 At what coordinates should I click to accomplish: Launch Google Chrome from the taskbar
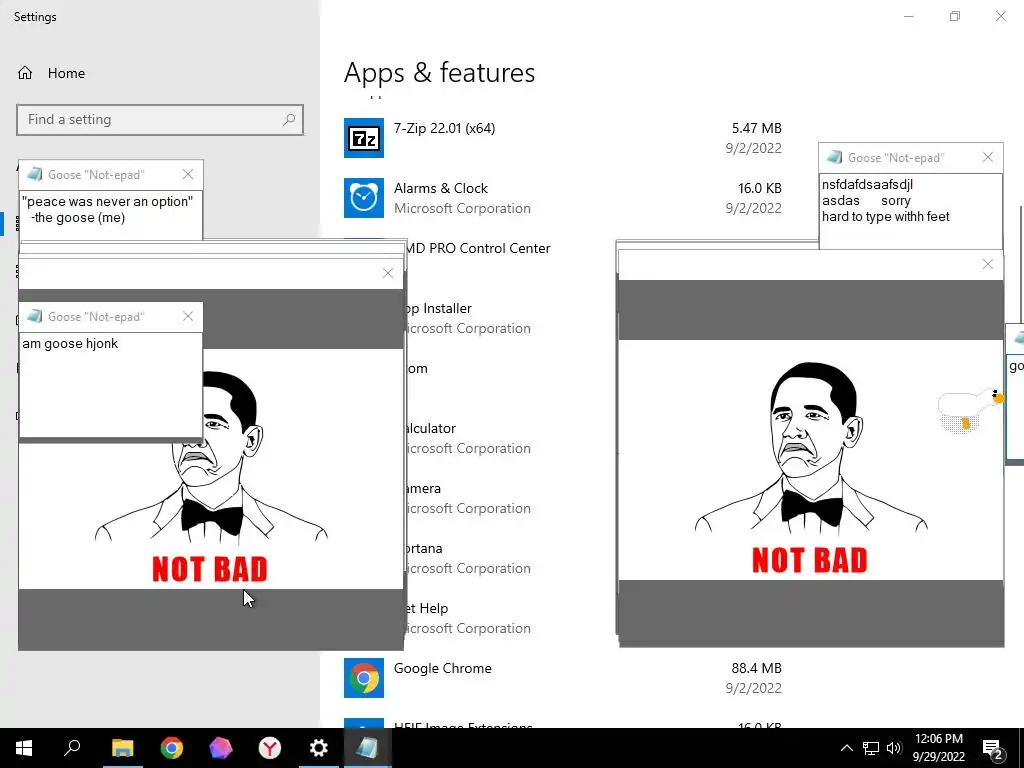click(x=172, y=748)
